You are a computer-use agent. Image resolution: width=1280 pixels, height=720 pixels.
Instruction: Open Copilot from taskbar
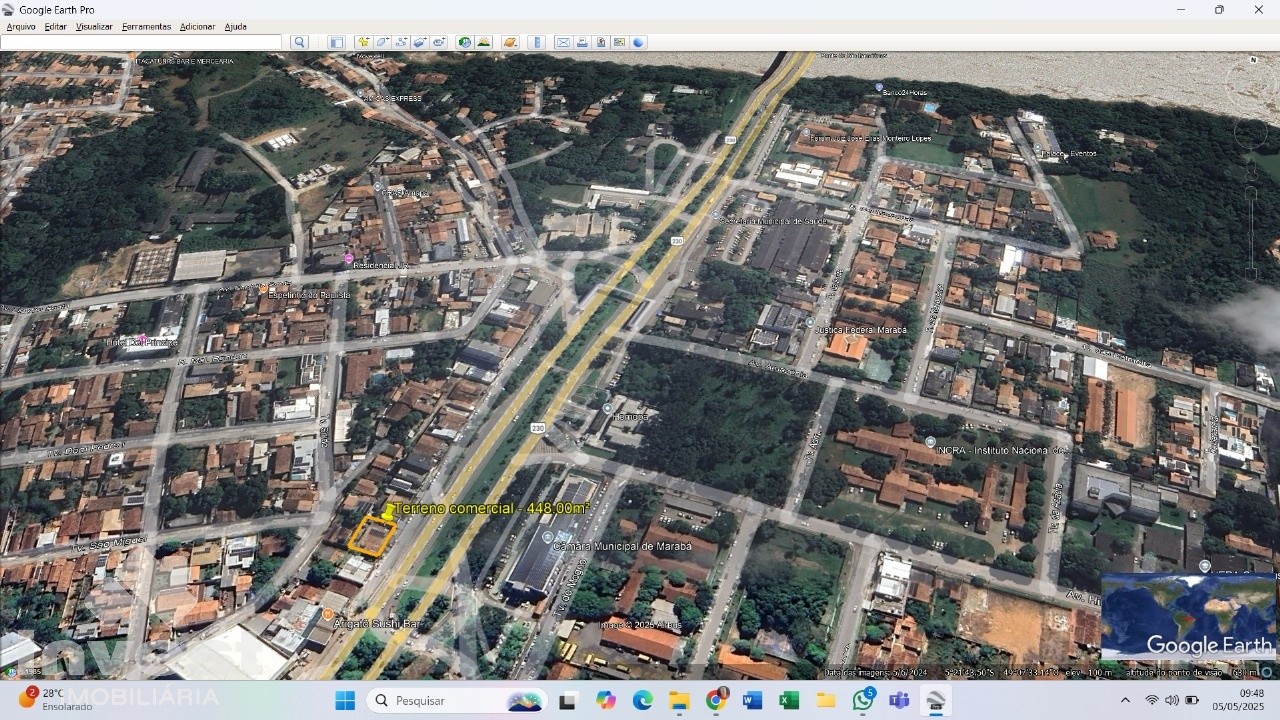pyautogui.click(x=606, y=700)
